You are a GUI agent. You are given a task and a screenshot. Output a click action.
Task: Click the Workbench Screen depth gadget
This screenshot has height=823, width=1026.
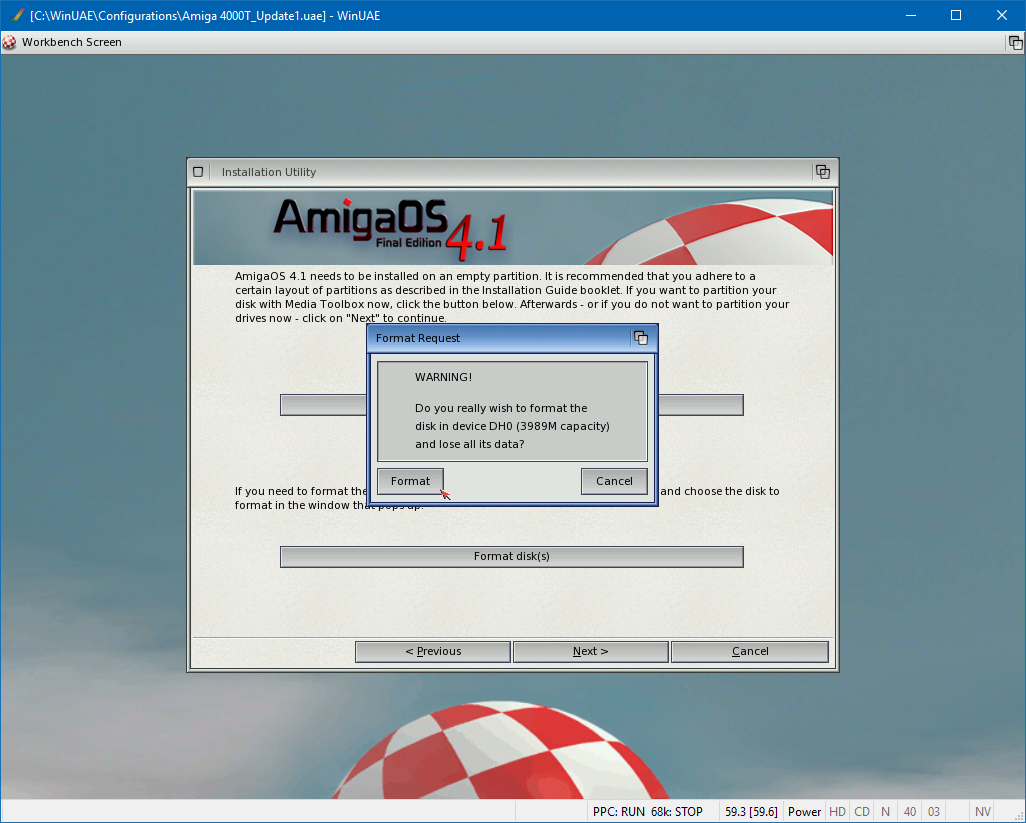pos(1015,42)
